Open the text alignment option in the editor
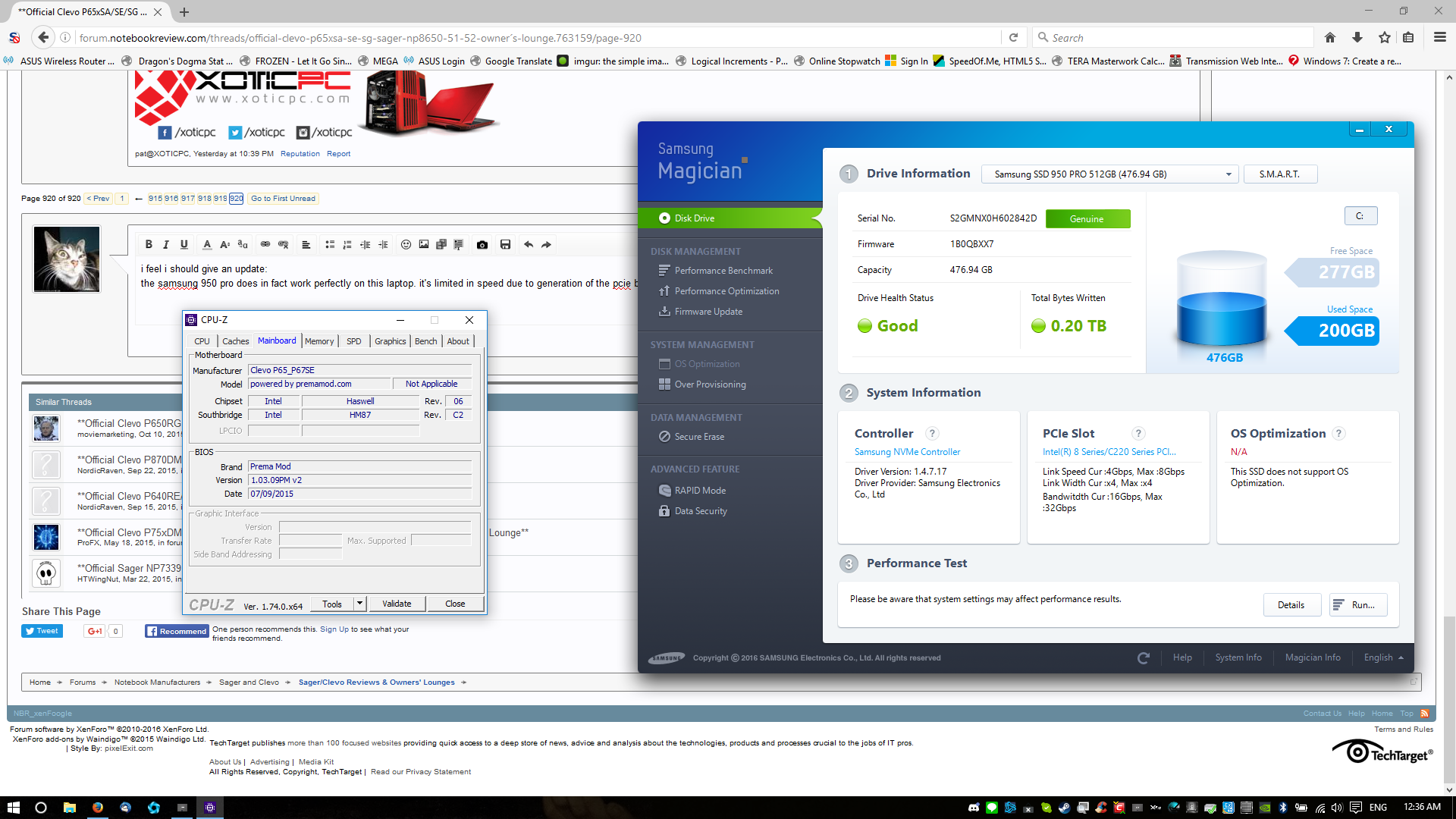 click(306, 244)
